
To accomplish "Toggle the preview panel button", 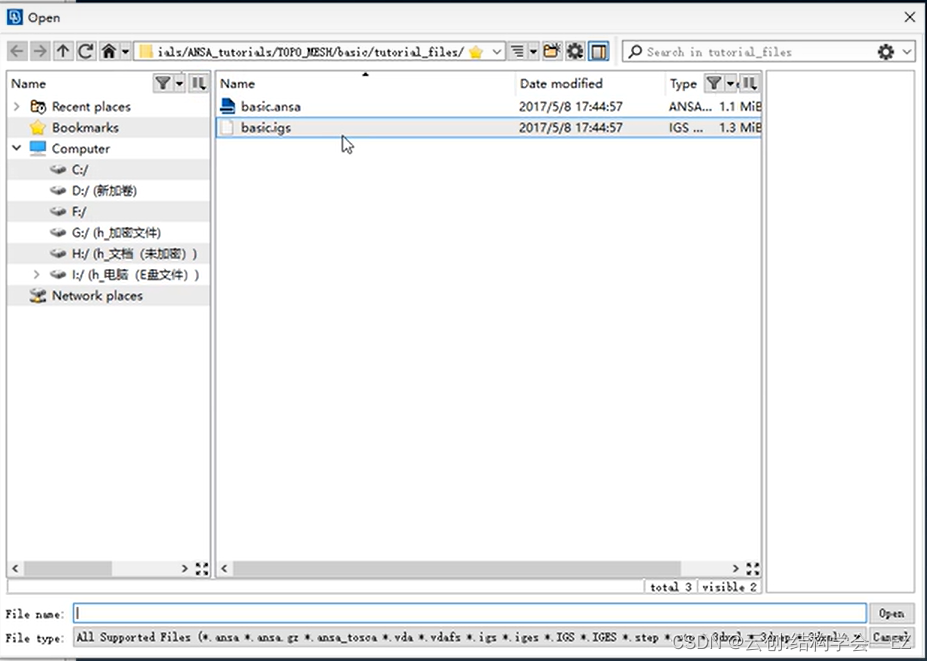I will tap(598, 51).
